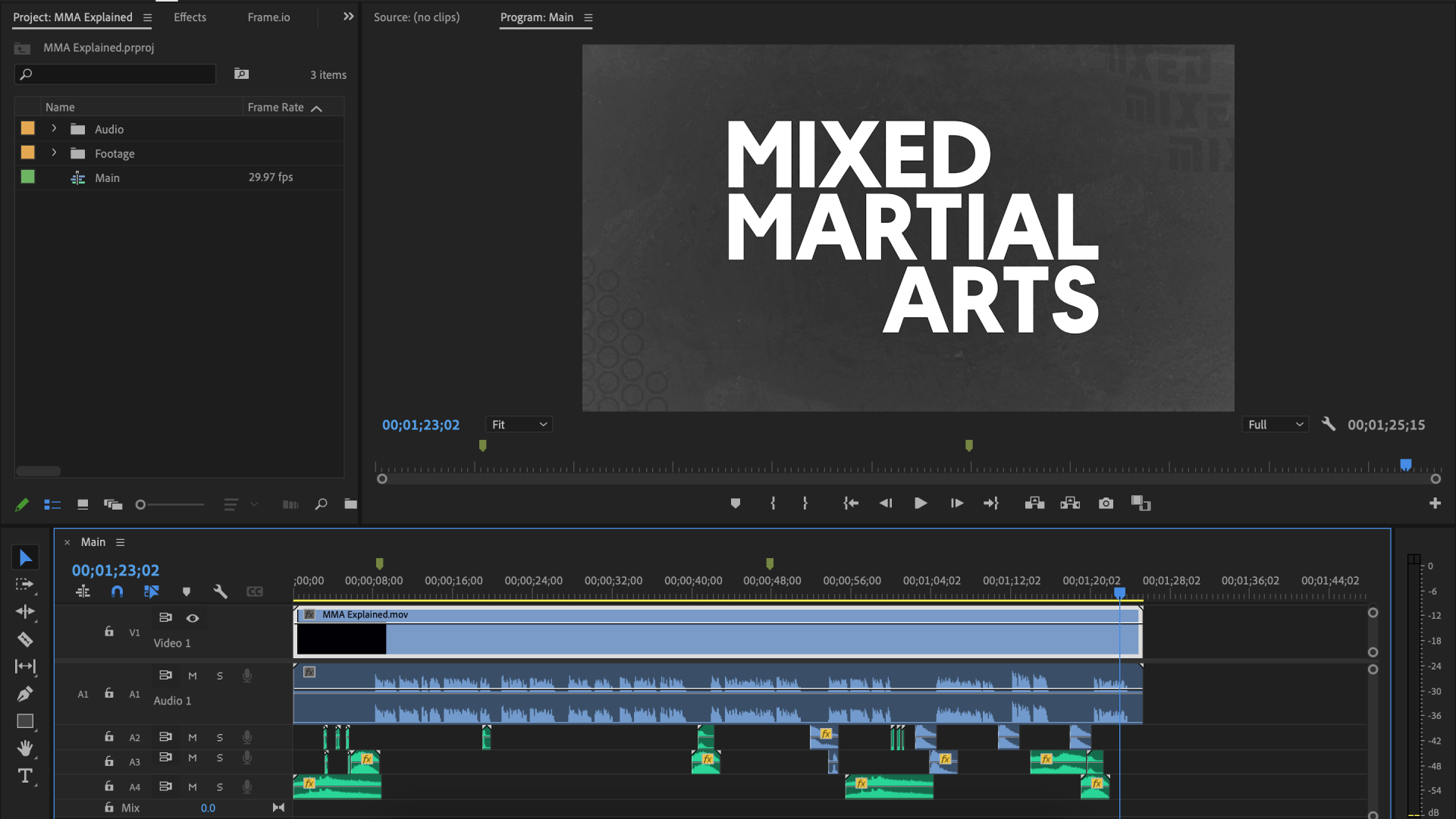Solo the Audio 1 track
1456x819 pixels.
(x=220, y=676)
